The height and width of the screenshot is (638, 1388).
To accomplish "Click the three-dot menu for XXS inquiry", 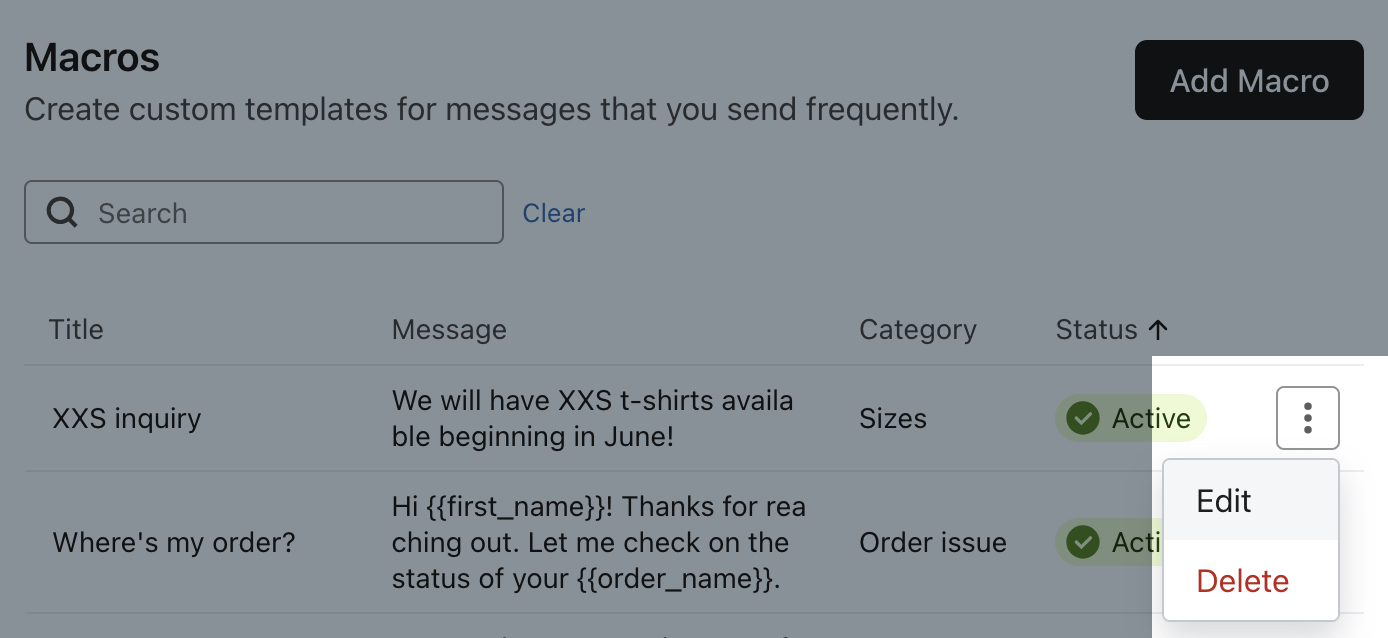I will pos(1307,418).
